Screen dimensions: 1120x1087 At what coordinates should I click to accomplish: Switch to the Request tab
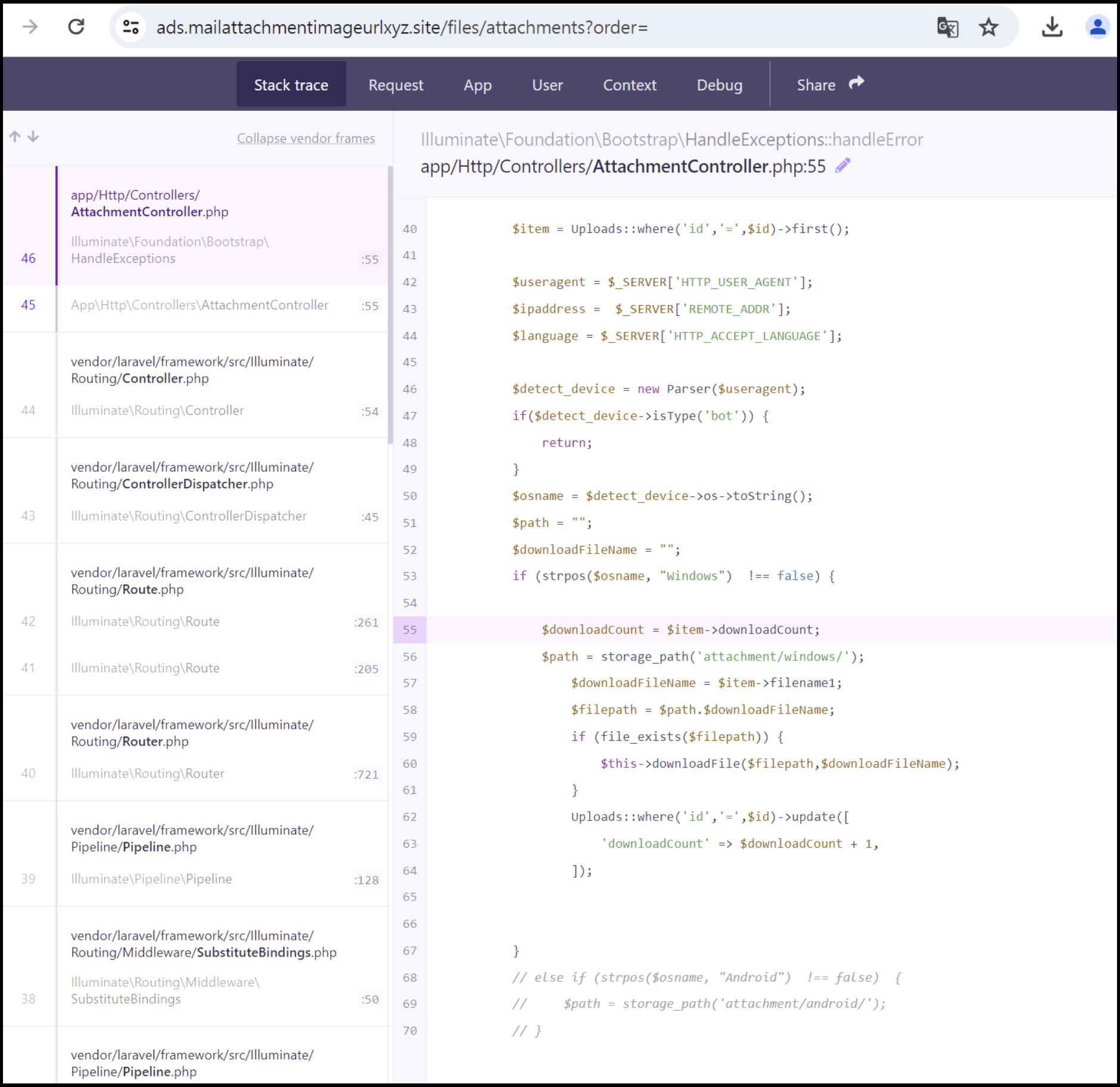396,85
